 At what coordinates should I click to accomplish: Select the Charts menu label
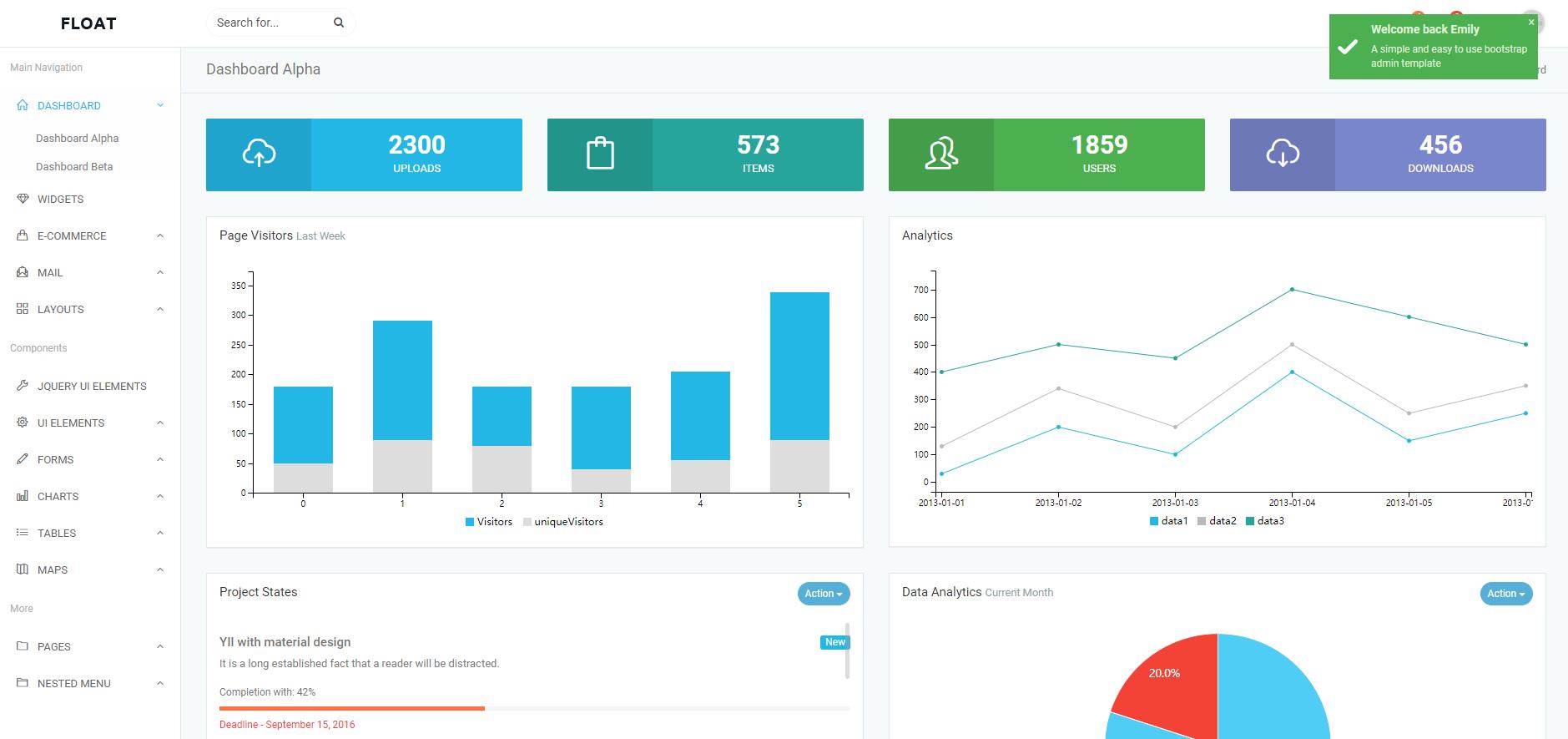[x=58, y=497]
